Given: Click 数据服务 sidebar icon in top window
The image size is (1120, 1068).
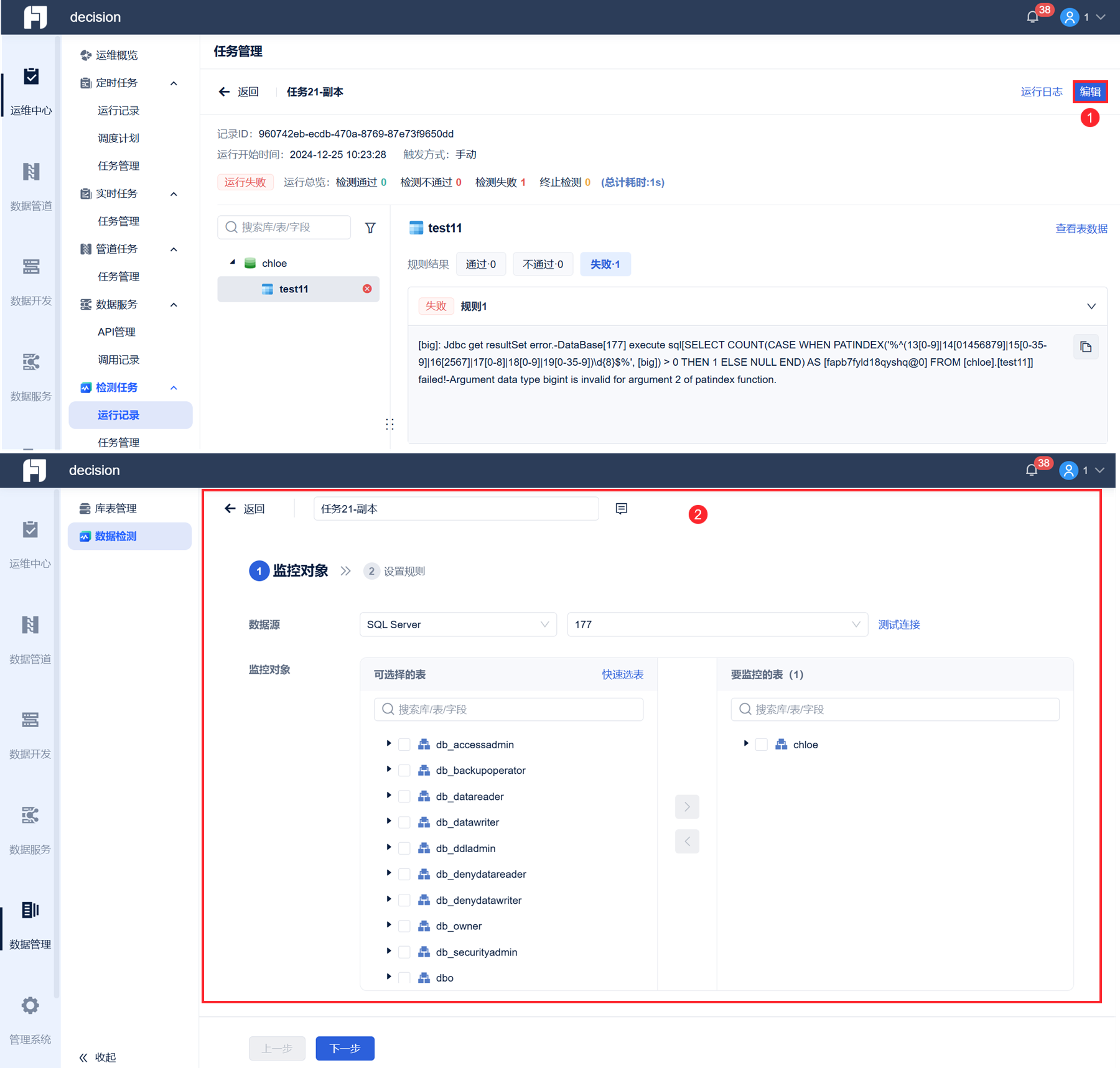Looking at the screenshot, I should click(x=31, y=362).
